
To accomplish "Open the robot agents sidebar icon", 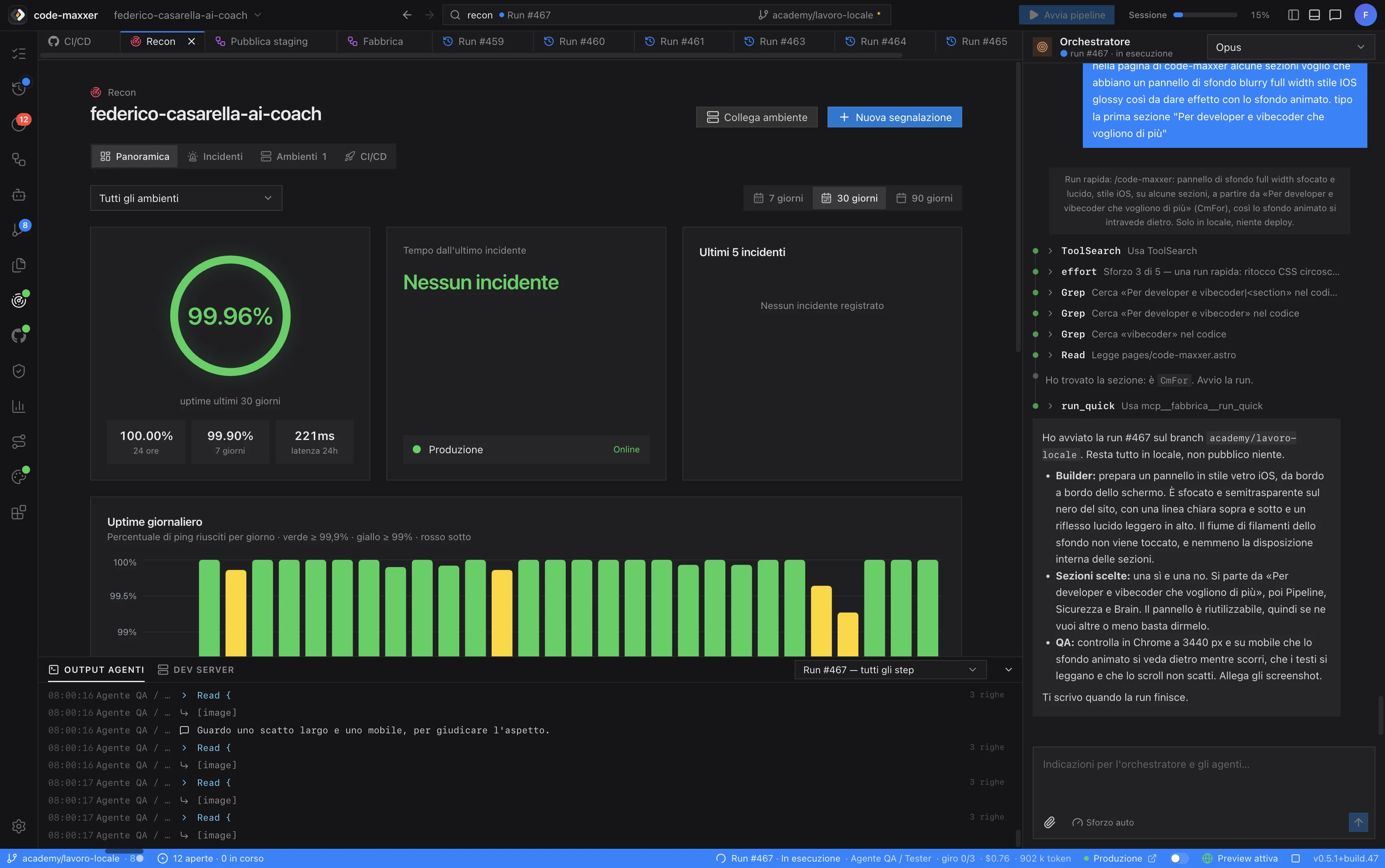I will 19,195.
